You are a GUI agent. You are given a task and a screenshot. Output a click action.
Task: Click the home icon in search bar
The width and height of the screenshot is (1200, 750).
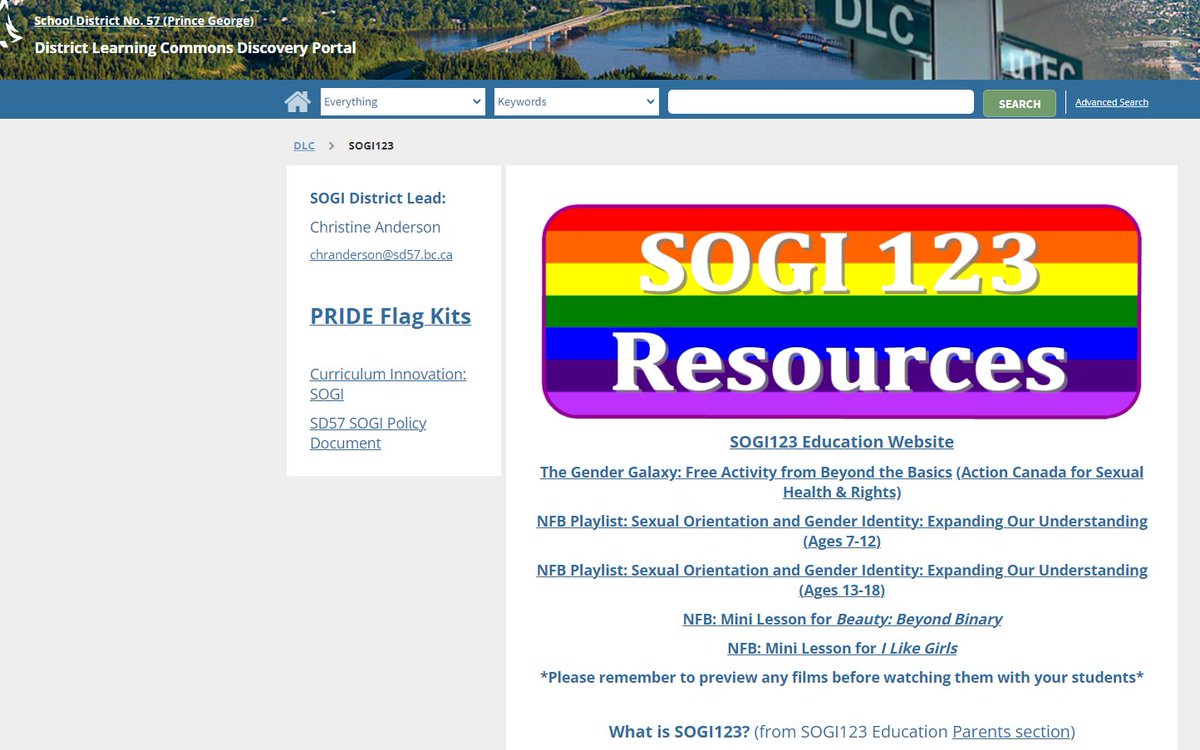click(297, 102)
